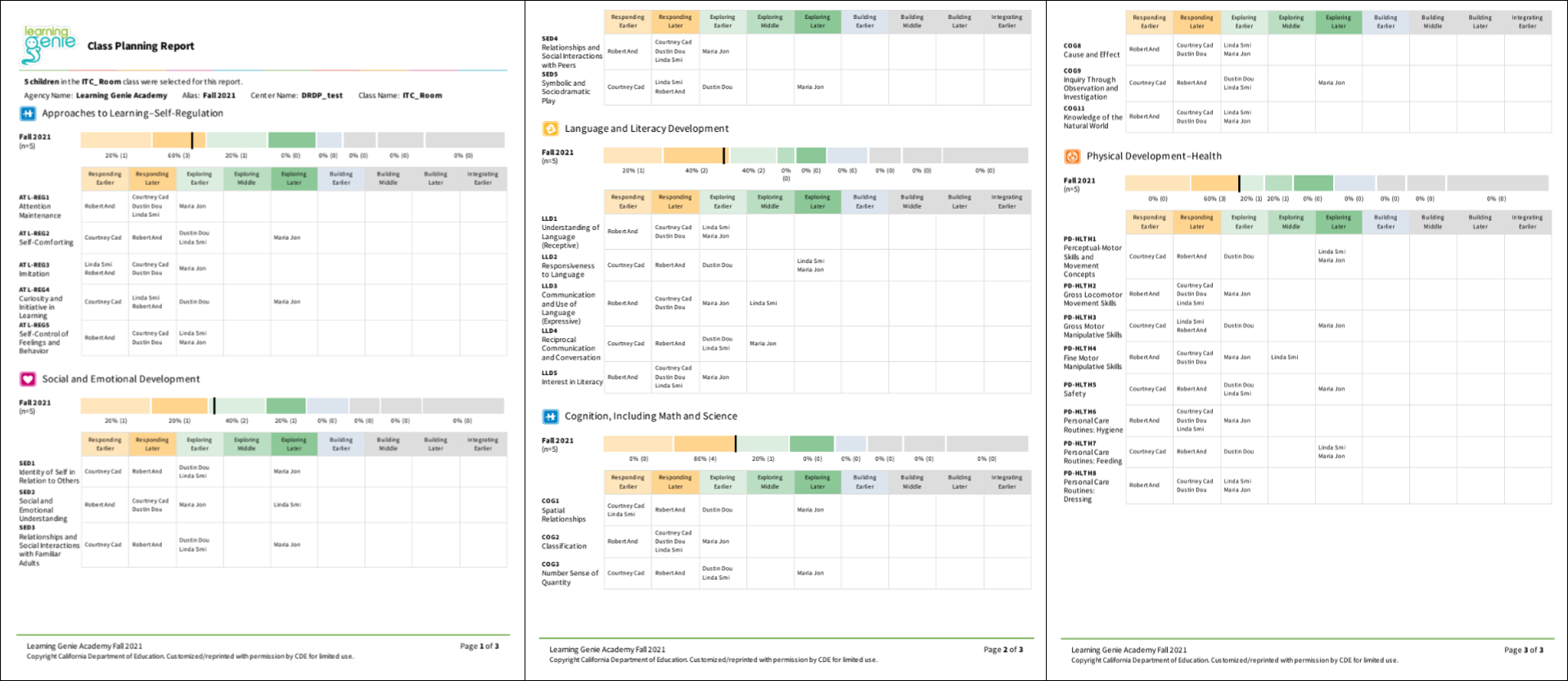
Task: Click Maria Jon in the COG1 Spatial Relationships row
Action: click(x=810, y=510)
